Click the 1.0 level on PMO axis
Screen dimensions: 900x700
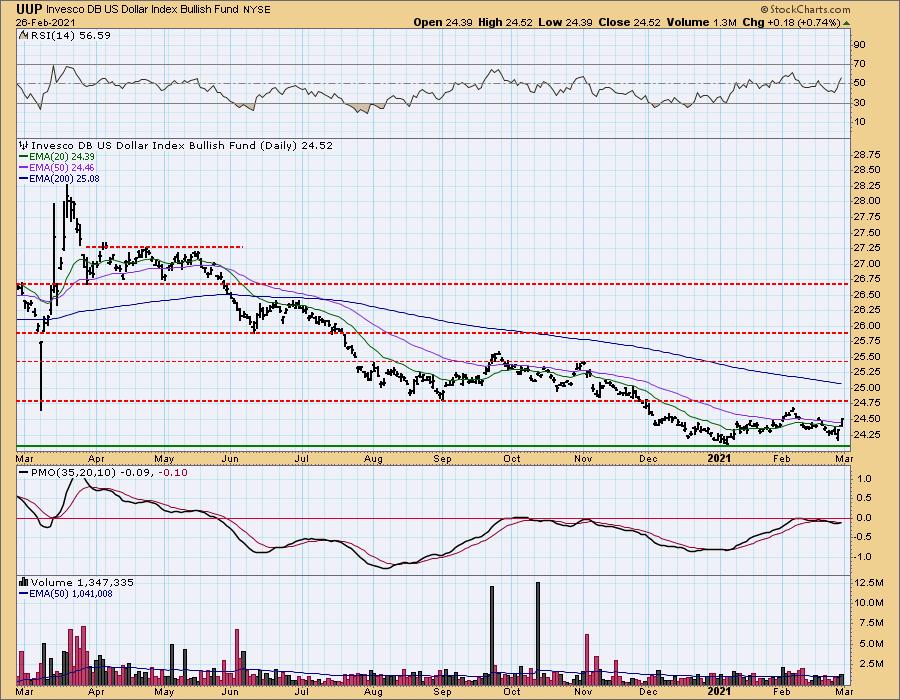click(x=864, y=479)
